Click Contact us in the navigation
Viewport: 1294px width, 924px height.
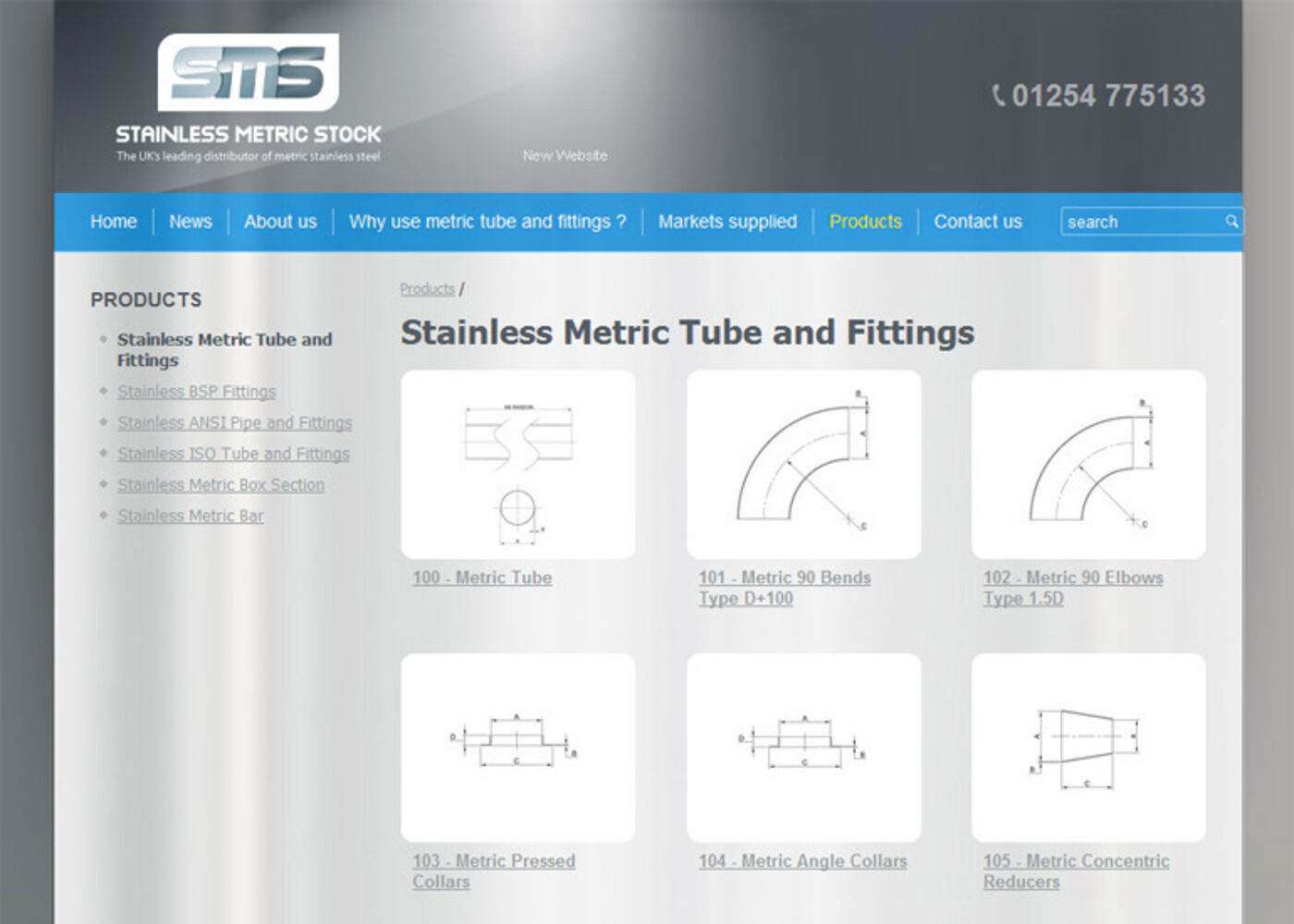pos(978,222)
